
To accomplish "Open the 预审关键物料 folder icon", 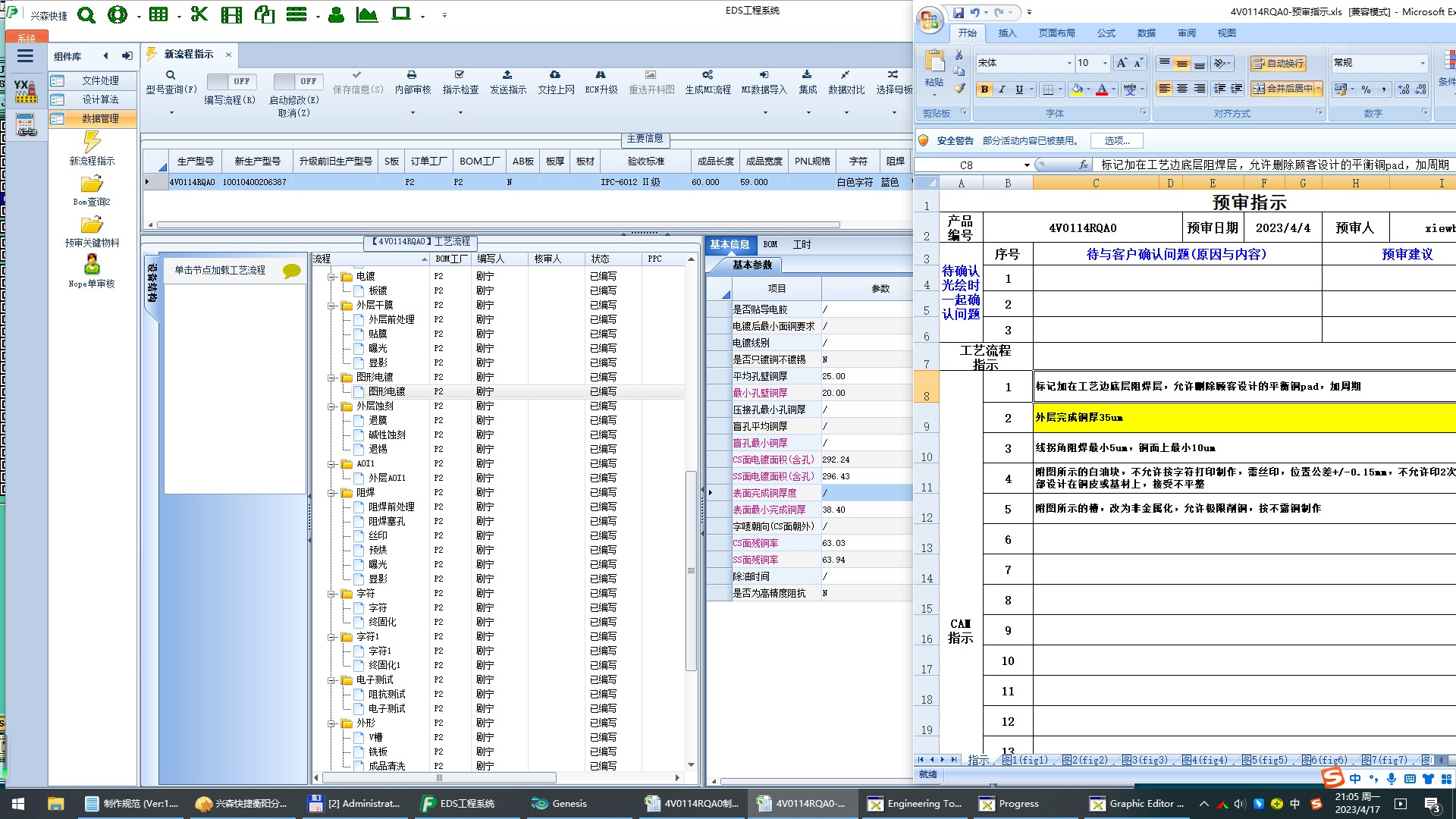I will (x=92, y=225).
